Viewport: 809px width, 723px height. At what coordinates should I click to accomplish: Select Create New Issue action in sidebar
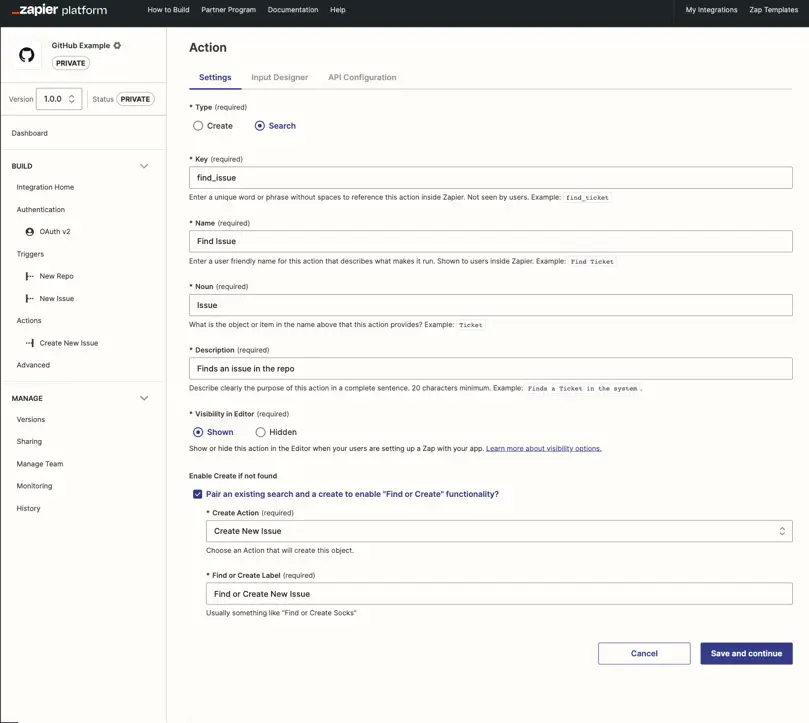(69, 343)
